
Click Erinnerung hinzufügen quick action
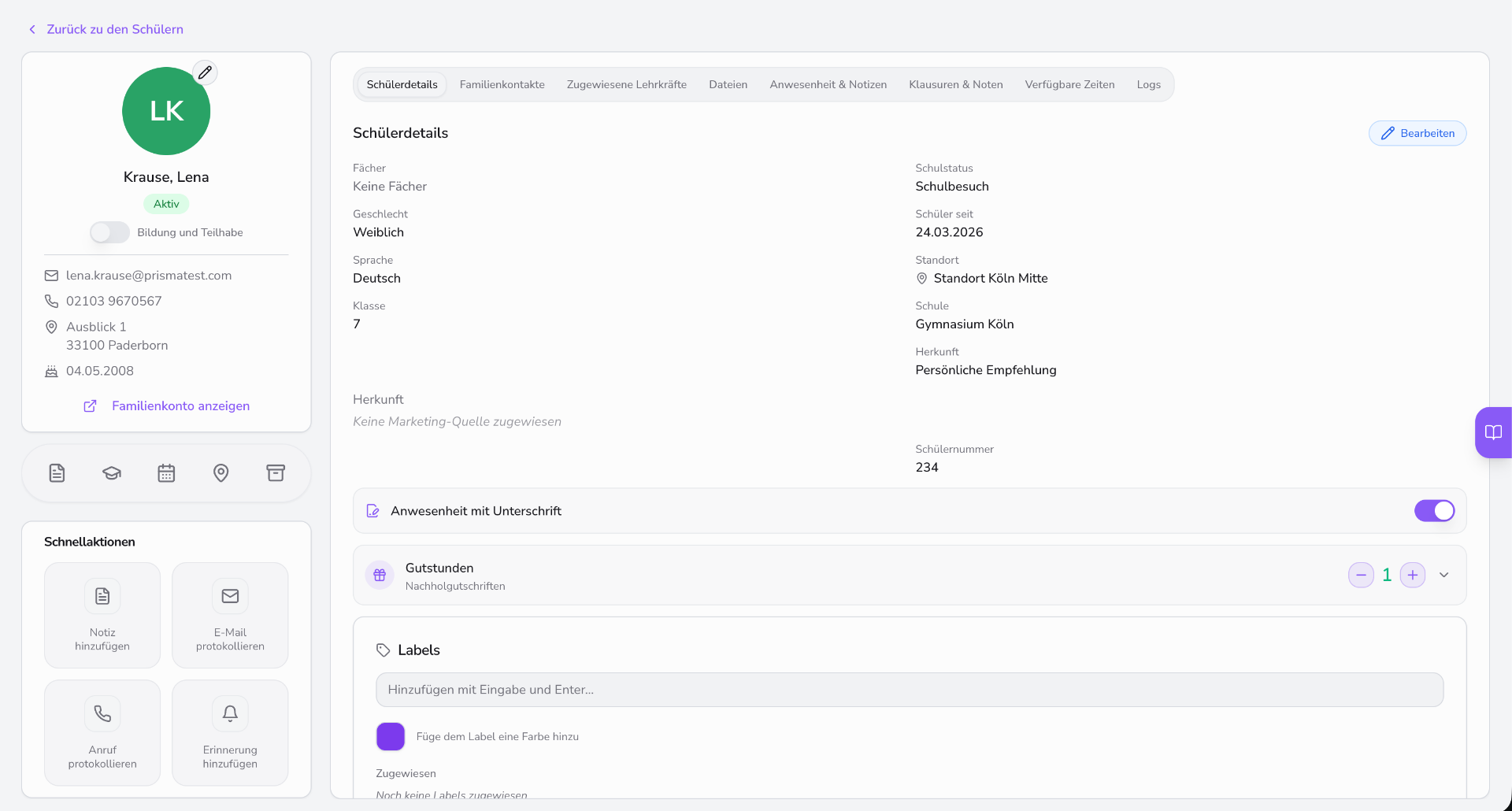pos(230,732)
